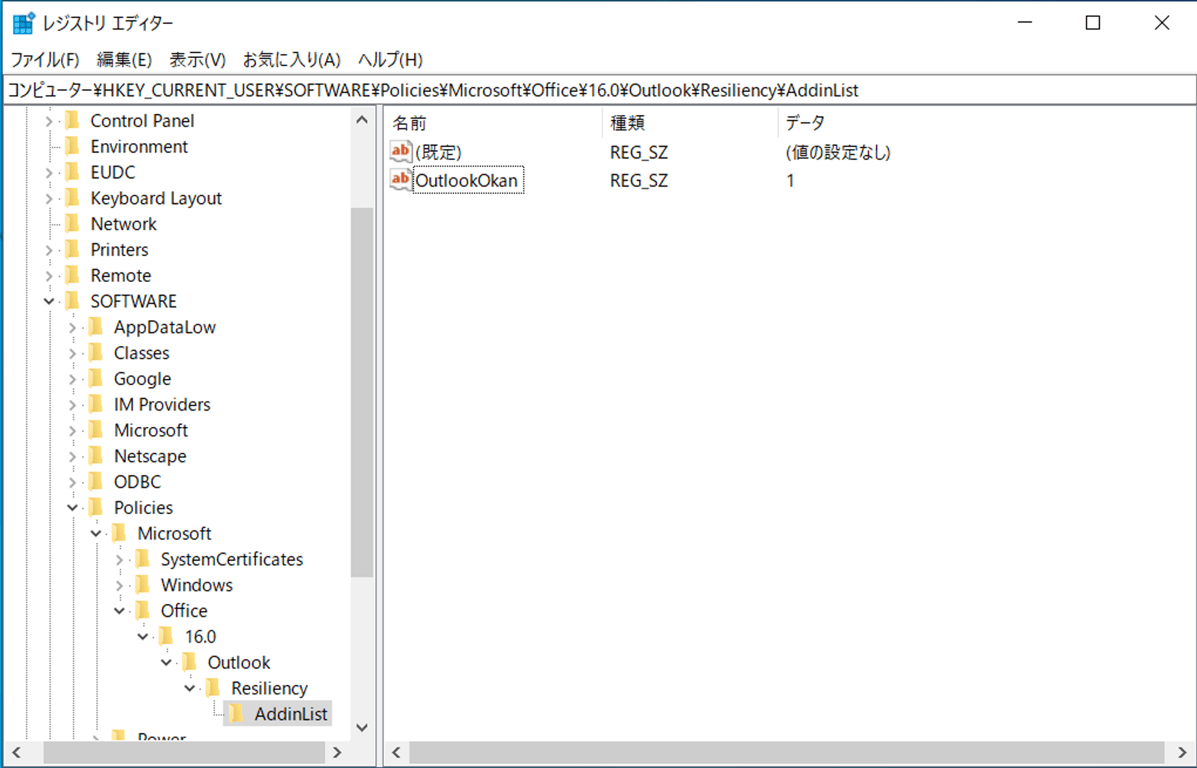
Task: Click the IM Providers folder icon
Action: [x=96, y=405]
